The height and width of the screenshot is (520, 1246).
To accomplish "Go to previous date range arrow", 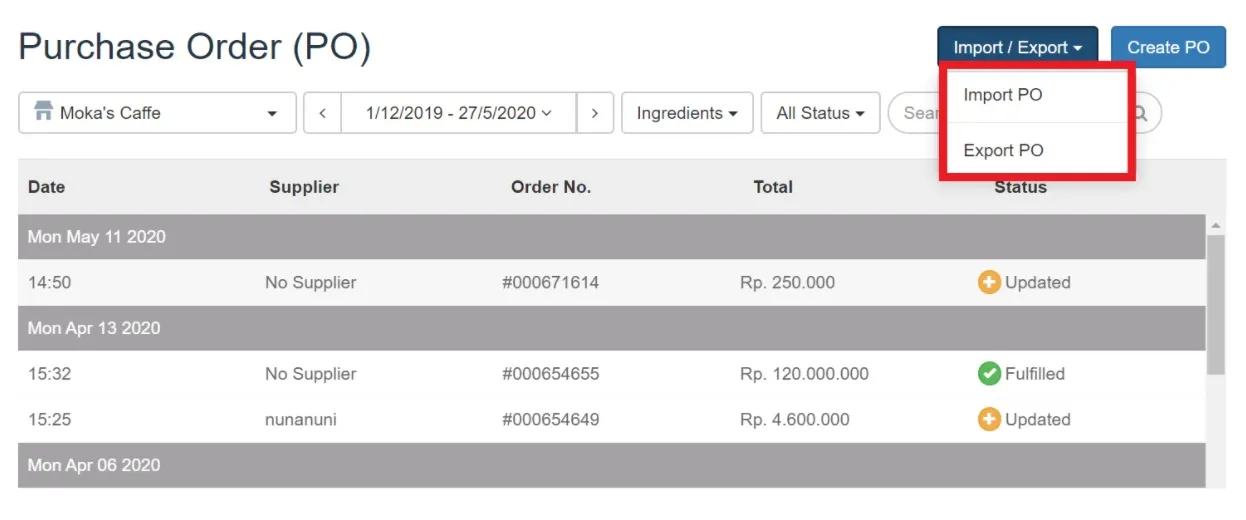I will (322, 113).
